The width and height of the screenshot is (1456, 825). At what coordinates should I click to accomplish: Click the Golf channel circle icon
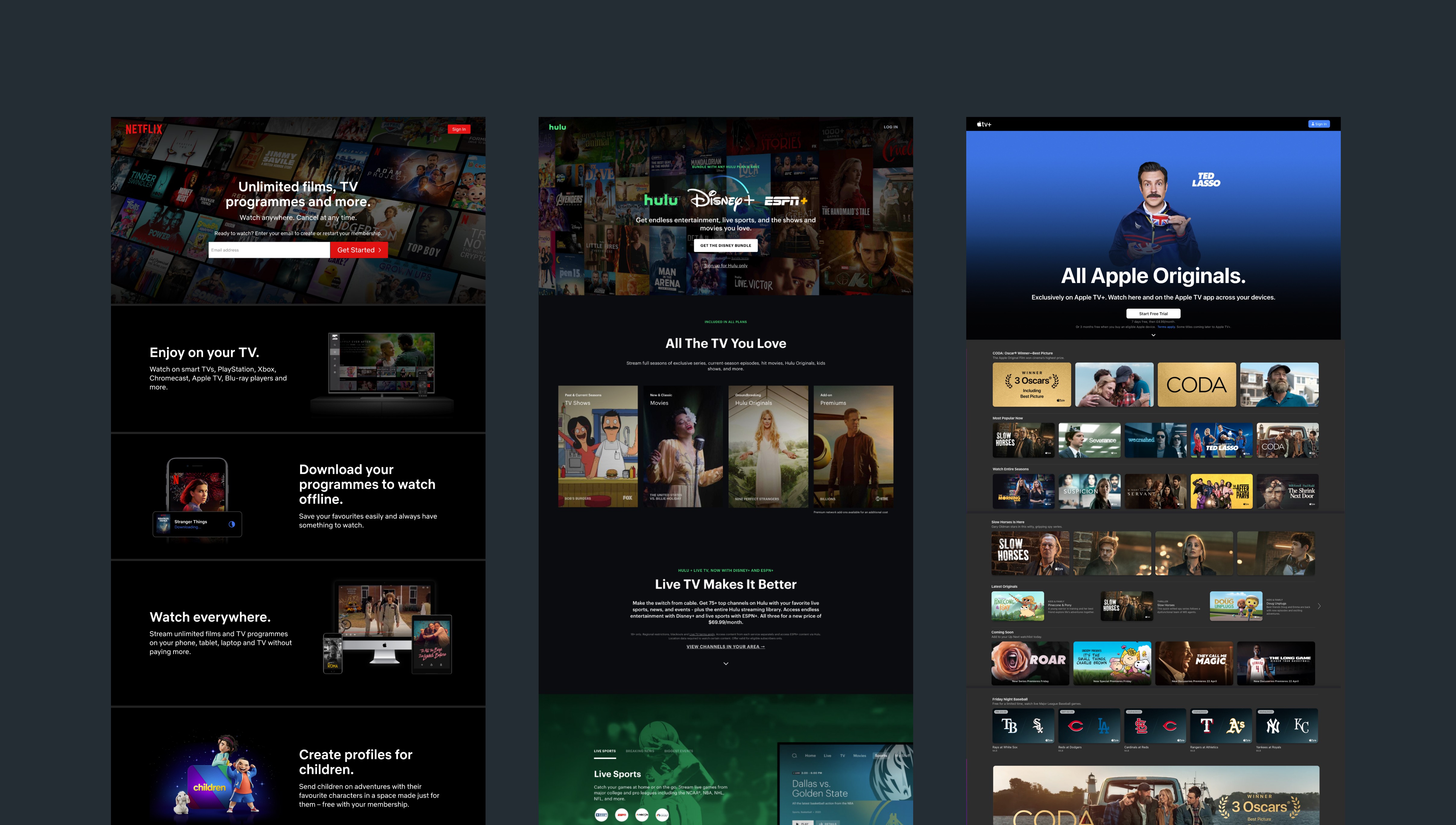(662, 815)
